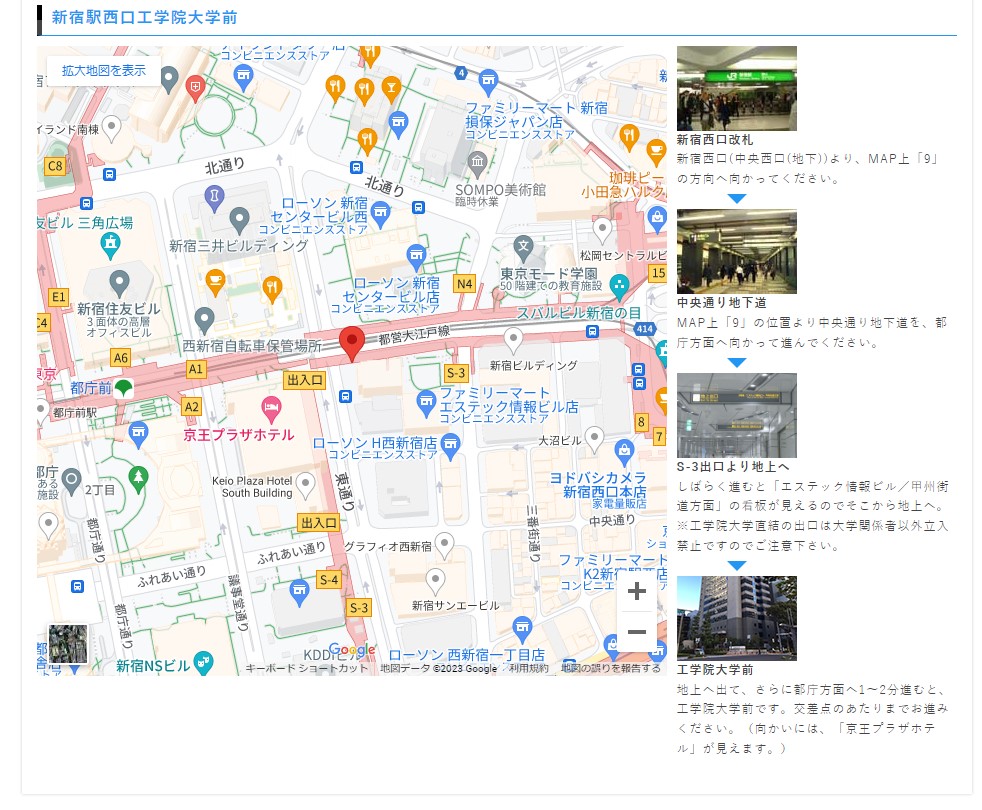Select the ヨドバシカメラ 新宿西口本店 label
The width and height of the screenshot is (982, 810).
(597, 485)
